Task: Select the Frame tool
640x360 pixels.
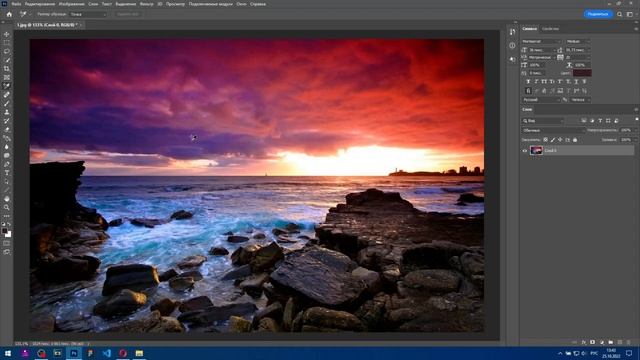Action: pyautogui.click(x=7, y=77)
